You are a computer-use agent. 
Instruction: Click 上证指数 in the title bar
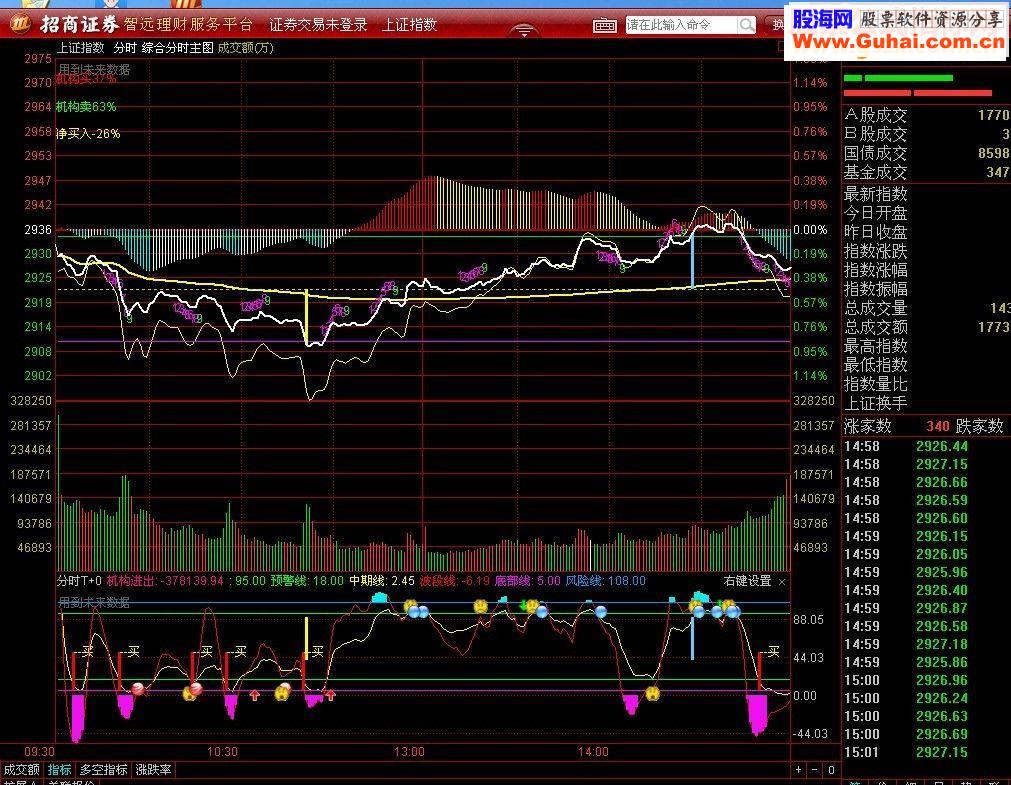click(409, 25)
